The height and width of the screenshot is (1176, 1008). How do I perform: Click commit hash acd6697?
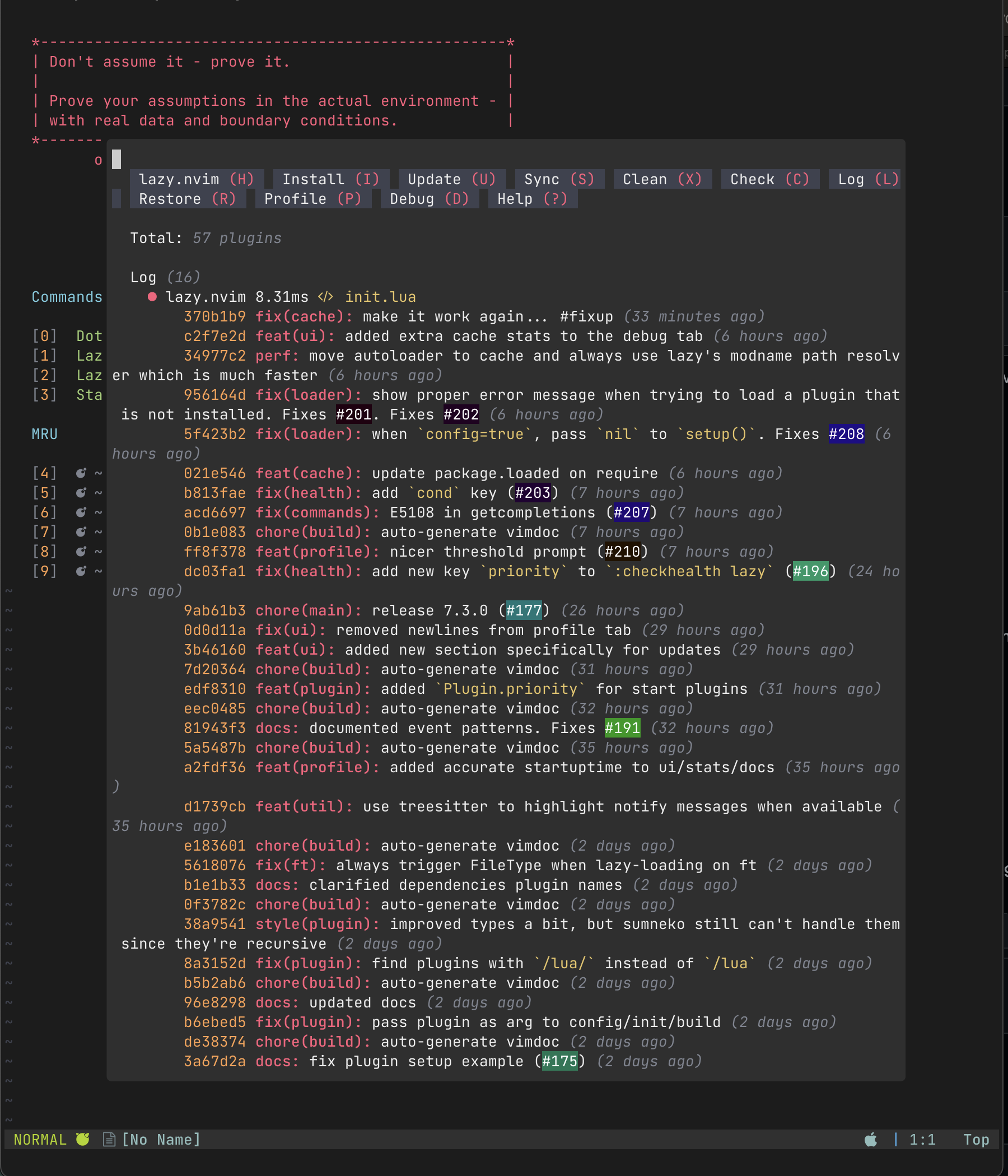[214, 512]
